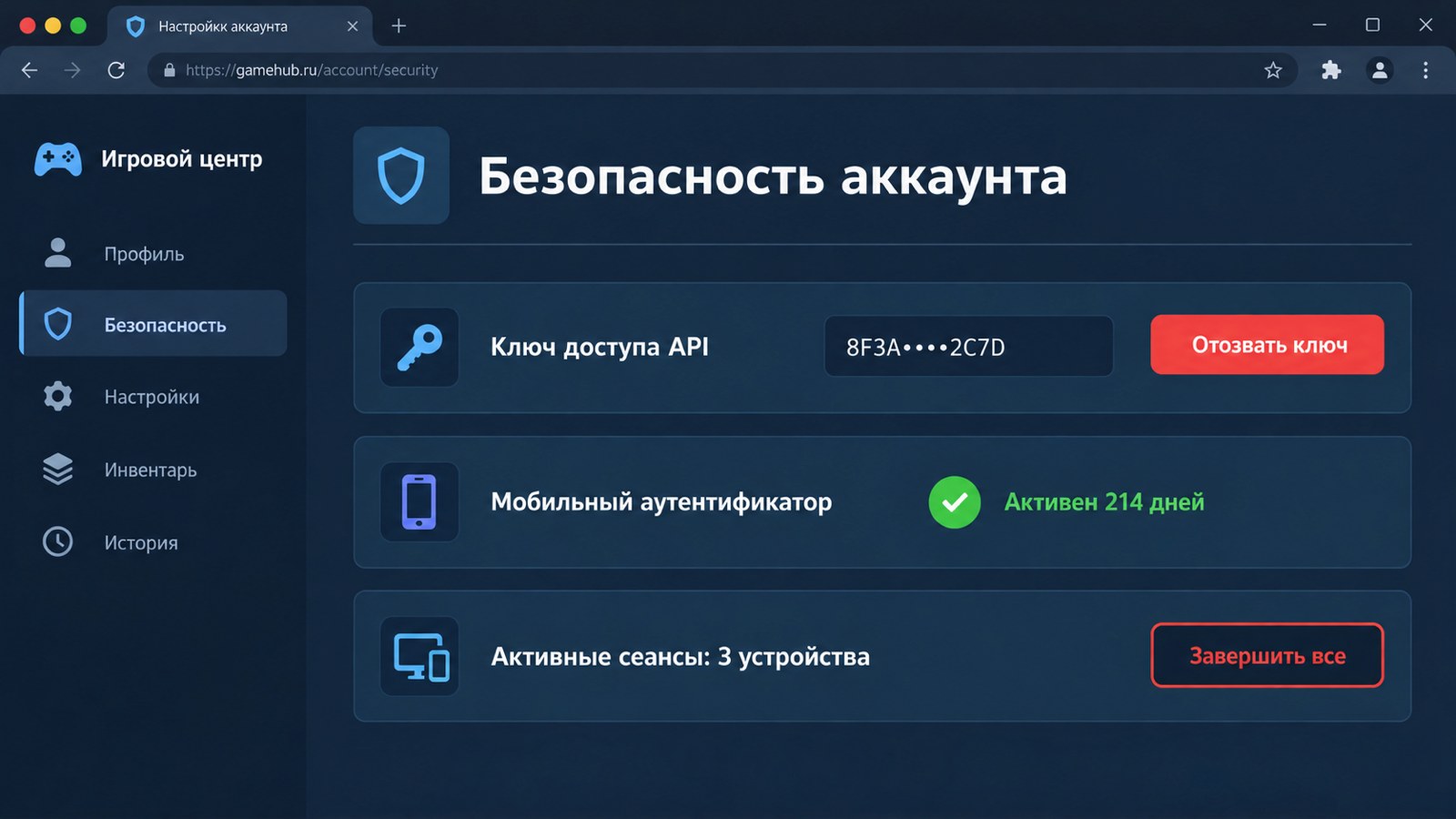Select the Безопасность sidebar item
Image resolution: width=1456 pixels, height=819 pixels.
153,323
